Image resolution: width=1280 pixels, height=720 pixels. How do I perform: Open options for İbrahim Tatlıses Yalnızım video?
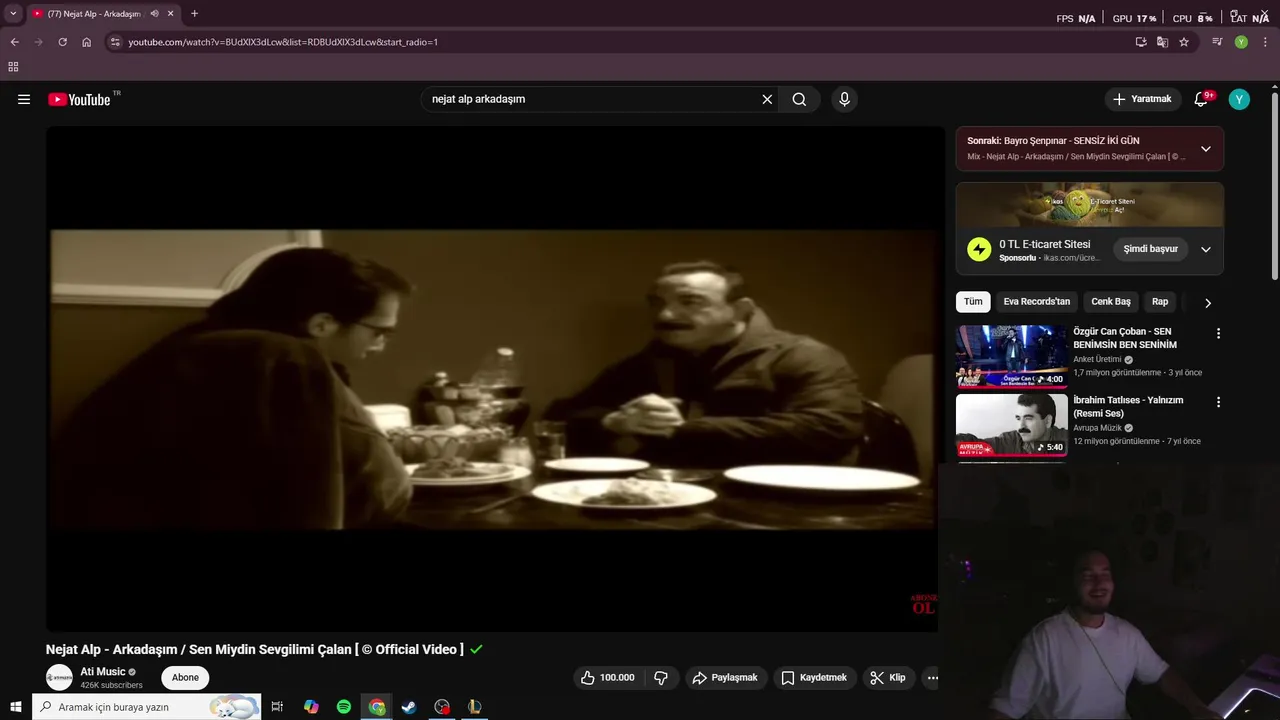(x=1218, y=402)
